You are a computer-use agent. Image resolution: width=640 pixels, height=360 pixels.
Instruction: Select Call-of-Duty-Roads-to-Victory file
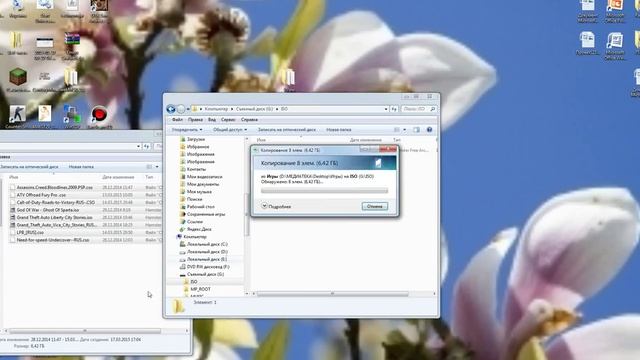point(56,202)
